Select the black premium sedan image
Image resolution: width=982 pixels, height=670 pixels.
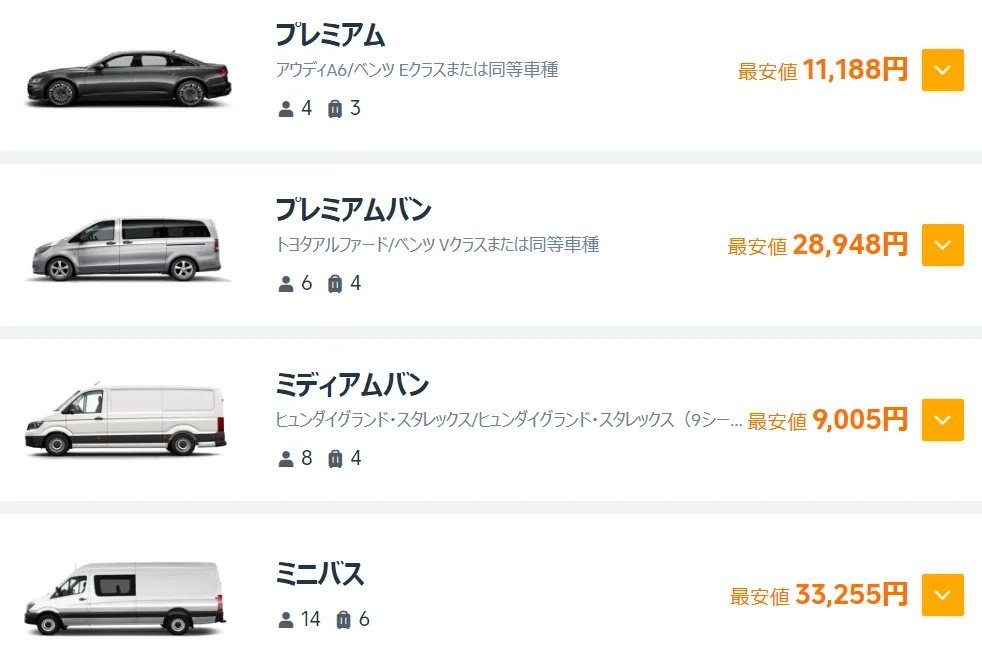pyautogui.click(x=128, y=77)
